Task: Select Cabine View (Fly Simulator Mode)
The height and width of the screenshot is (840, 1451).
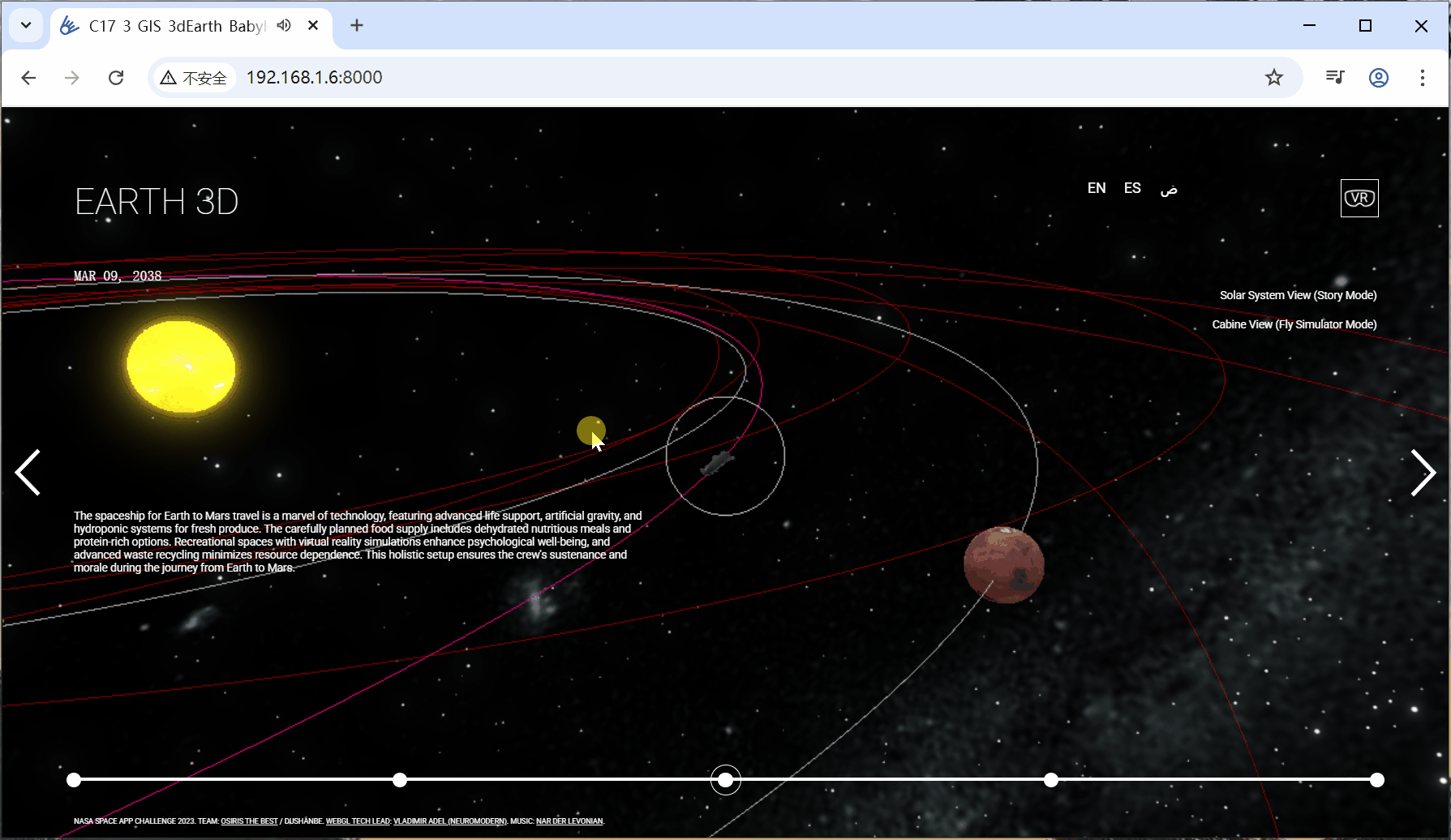Action: [x=1294, y=324]
